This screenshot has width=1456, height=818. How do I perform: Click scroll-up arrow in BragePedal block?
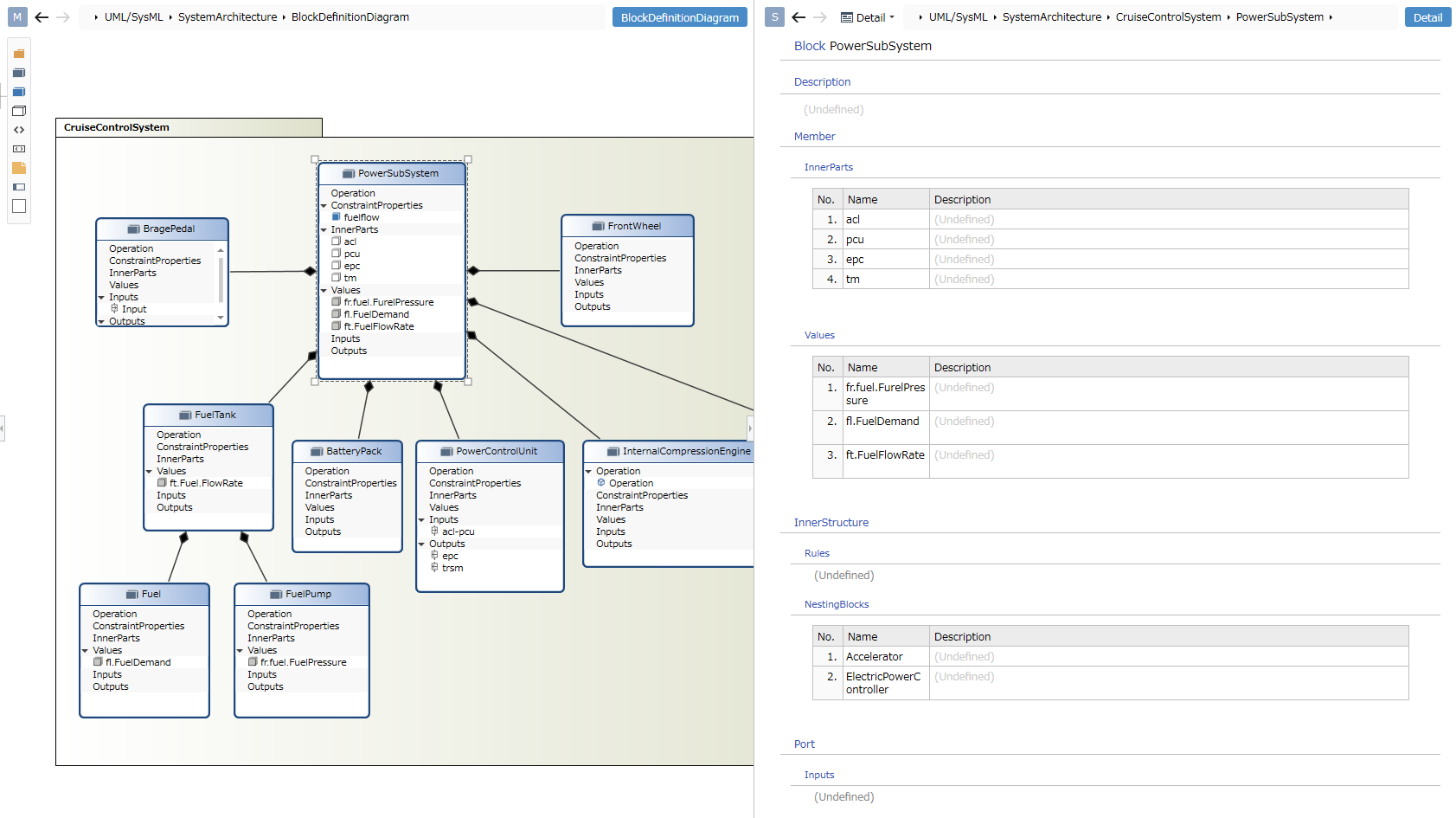[221, 250]
